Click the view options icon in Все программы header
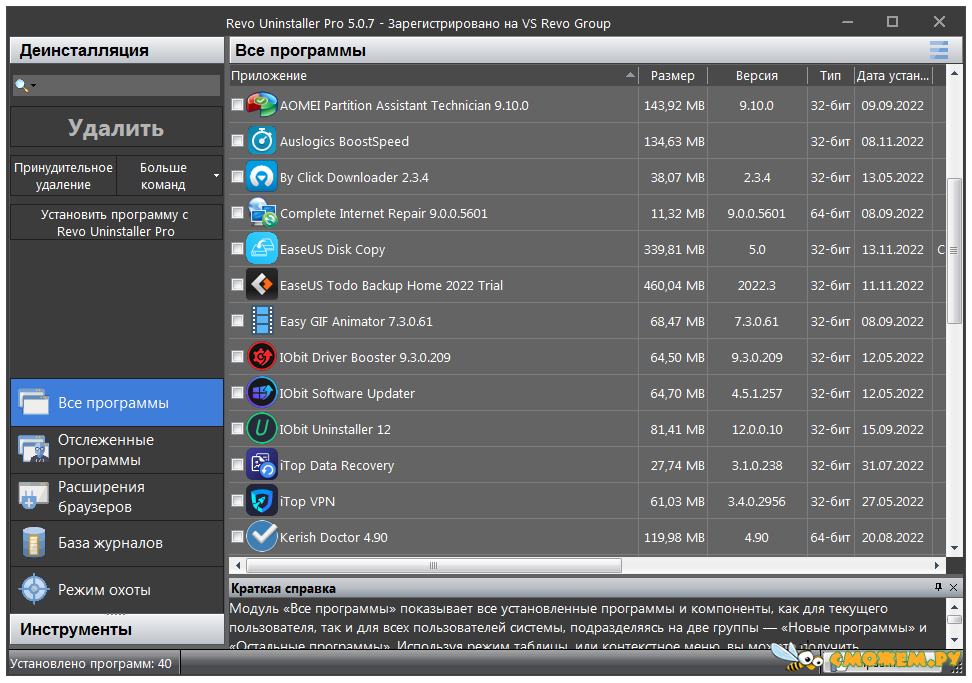Viewport: 972px width, 683px height. click(x=939, y=50)
